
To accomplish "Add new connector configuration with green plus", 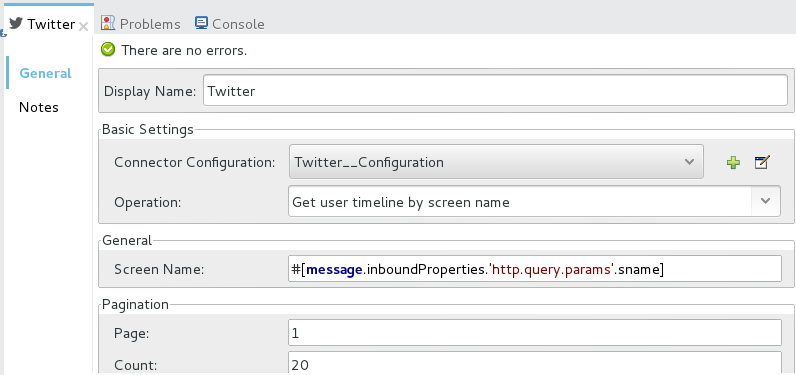I will point(733,162).
